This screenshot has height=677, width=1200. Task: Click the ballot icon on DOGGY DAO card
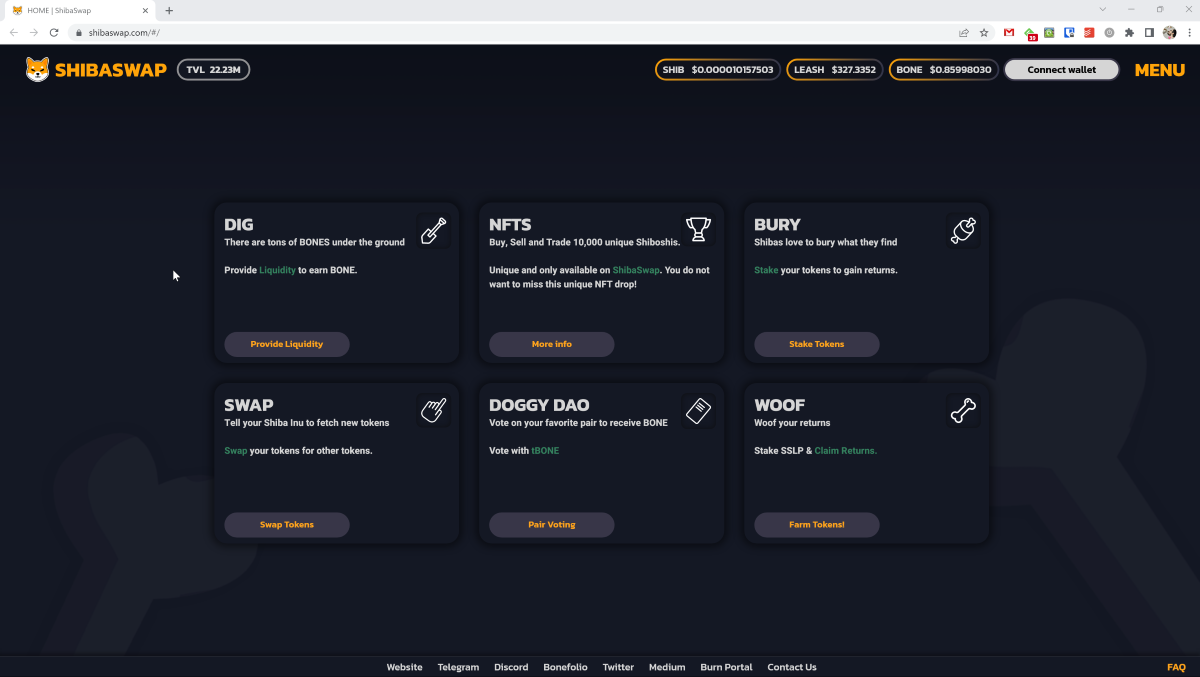click(698, 410)
